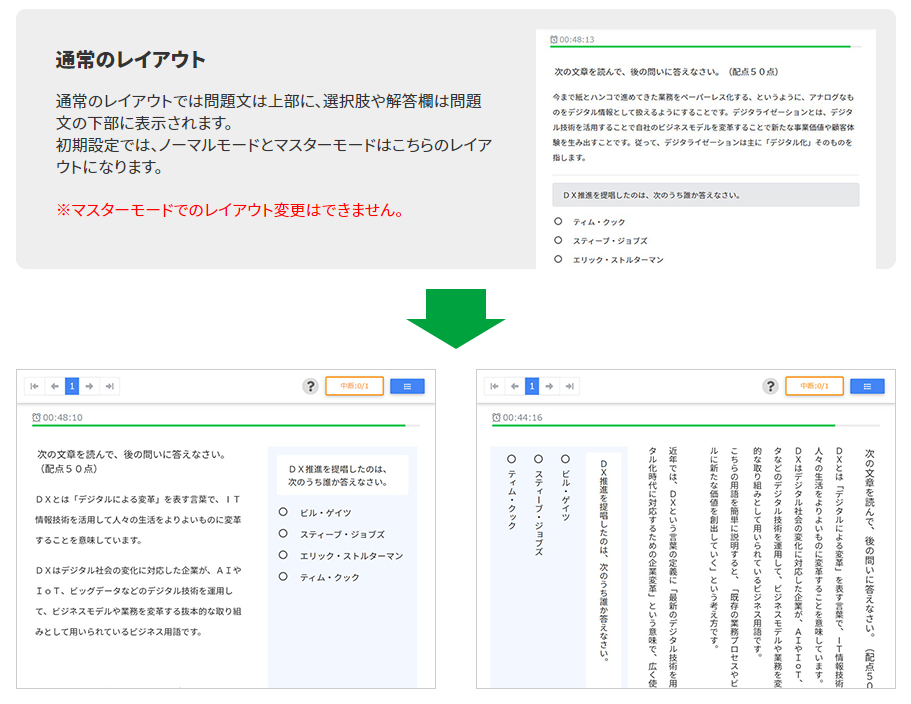Open blue list menu in 00:44:16 panel
The height and width of the screenshot is (704, 911).
(x=867, y=386)
